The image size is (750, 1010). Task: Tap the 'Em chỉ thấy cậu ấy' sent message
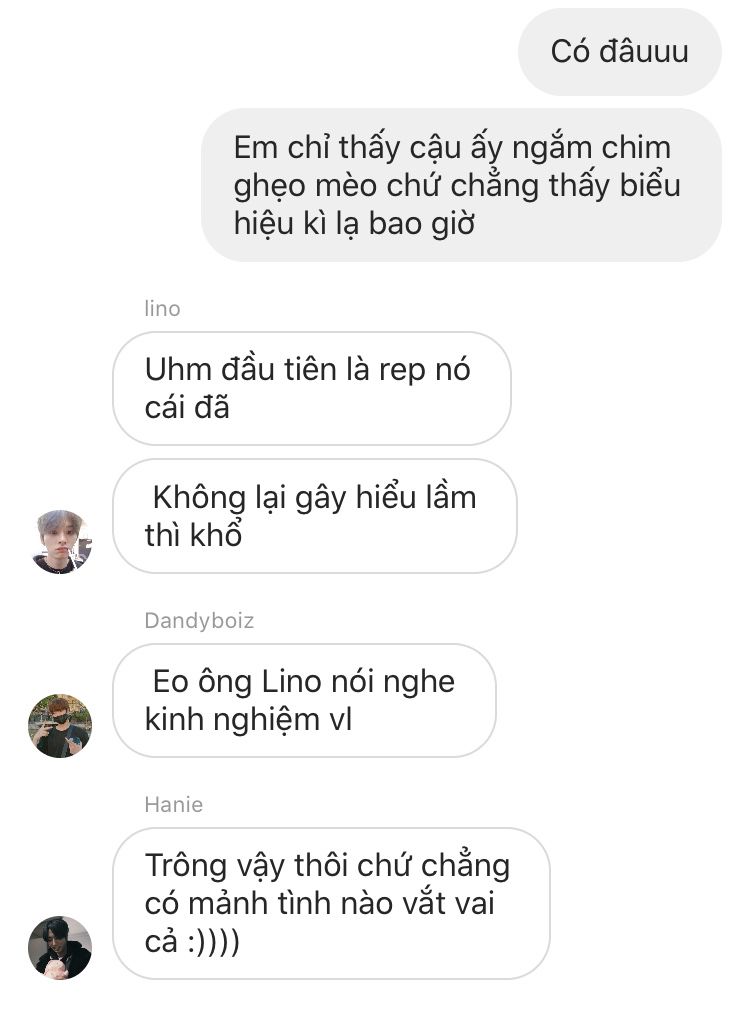[461, 185]
